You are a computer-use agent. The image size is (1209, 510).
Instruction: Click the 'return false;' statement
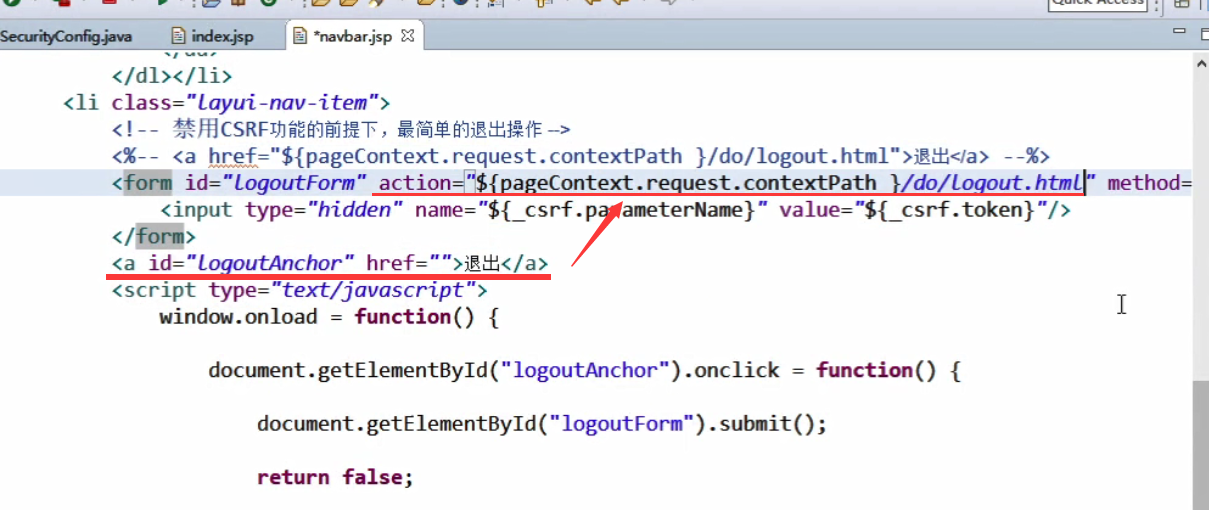[x=335, y=477]
